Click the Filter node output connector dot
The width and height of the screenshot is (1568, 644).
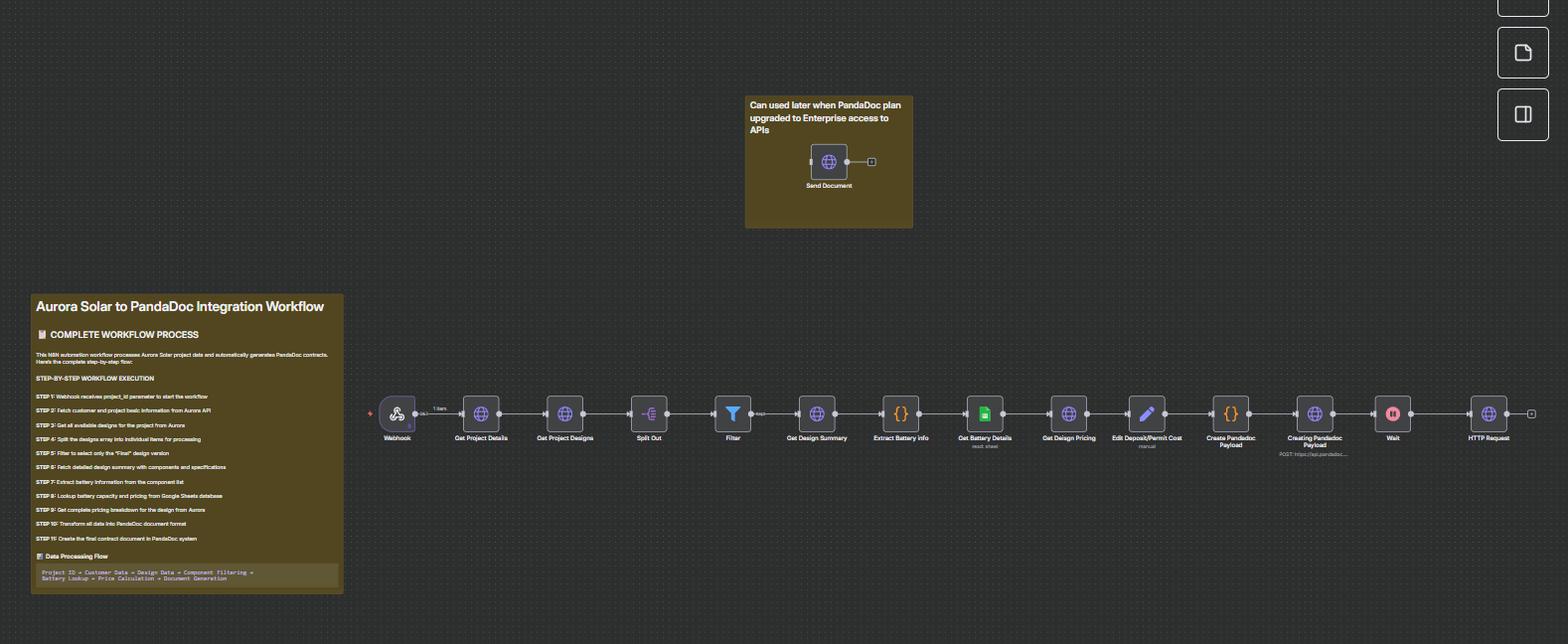click(x=750, y=413)
